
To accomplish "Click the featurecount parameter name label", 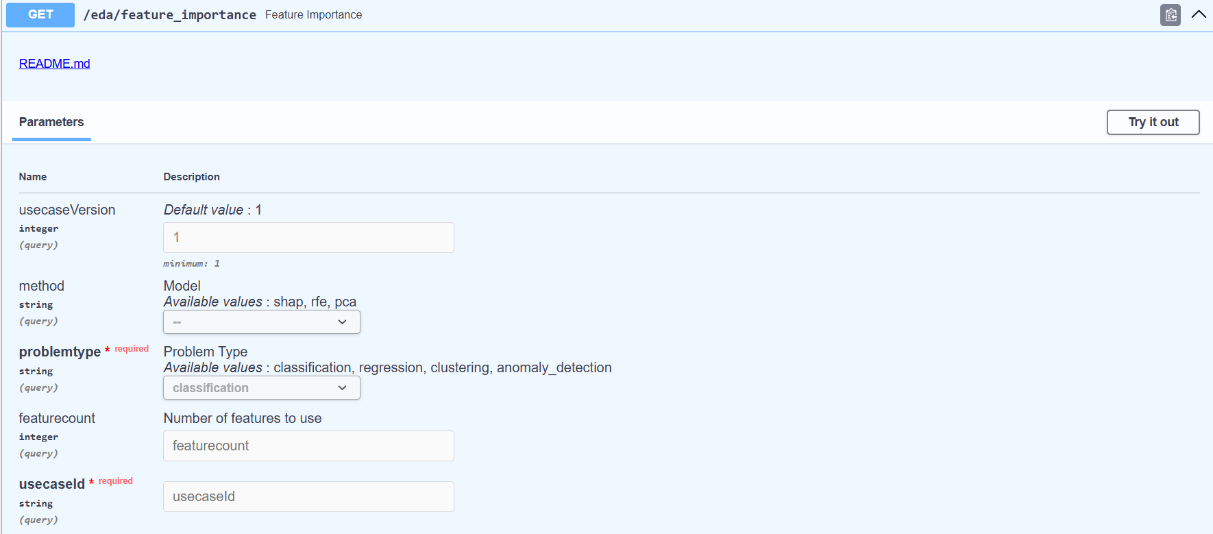I will 57,418.
